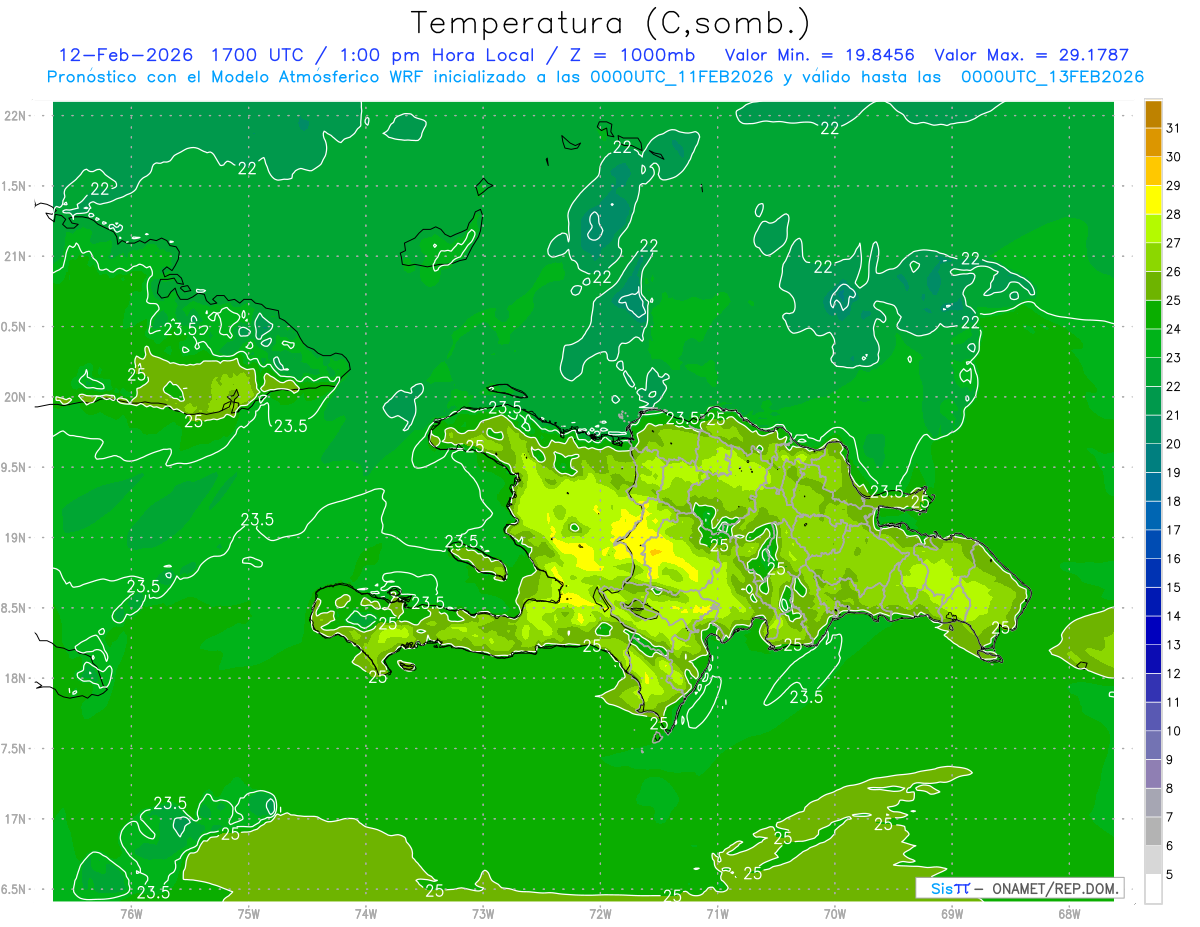The width and height of the screenshot is (1200, 927).
Task: Click the legend value 7
Action: [1170, 817]
